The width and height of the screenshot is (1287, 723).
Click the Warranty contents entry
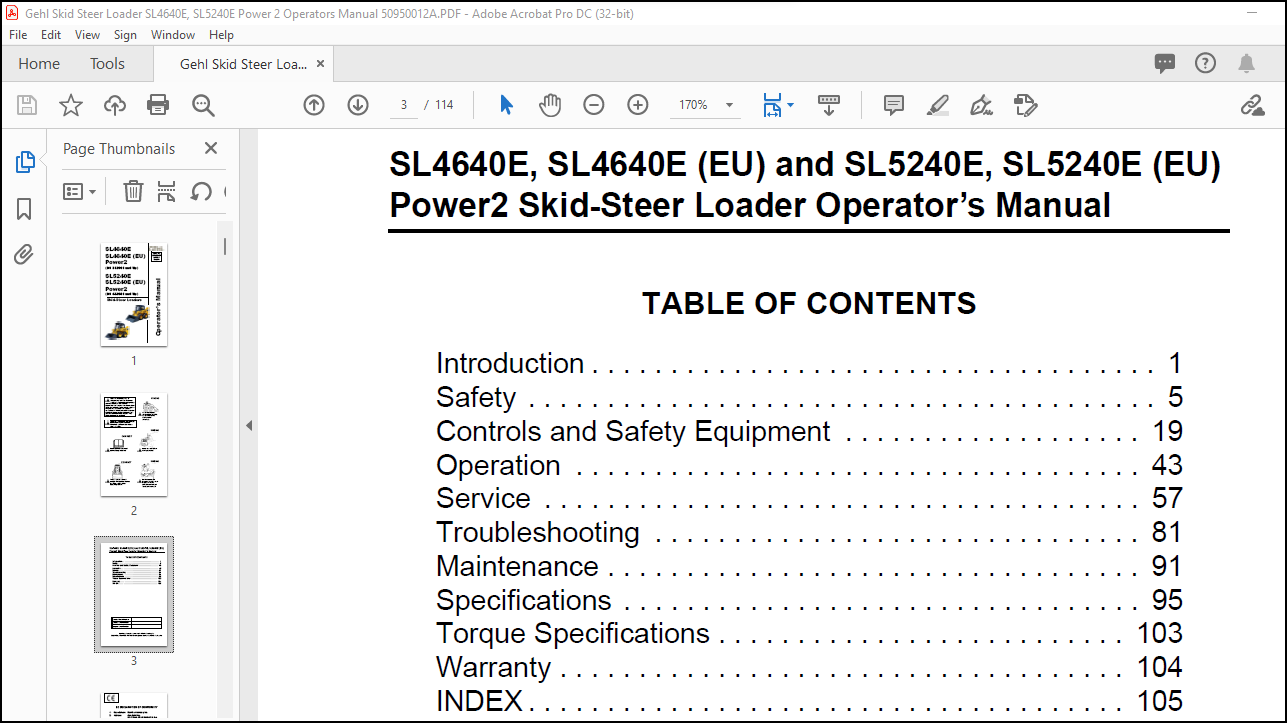[x=809, y=667]
